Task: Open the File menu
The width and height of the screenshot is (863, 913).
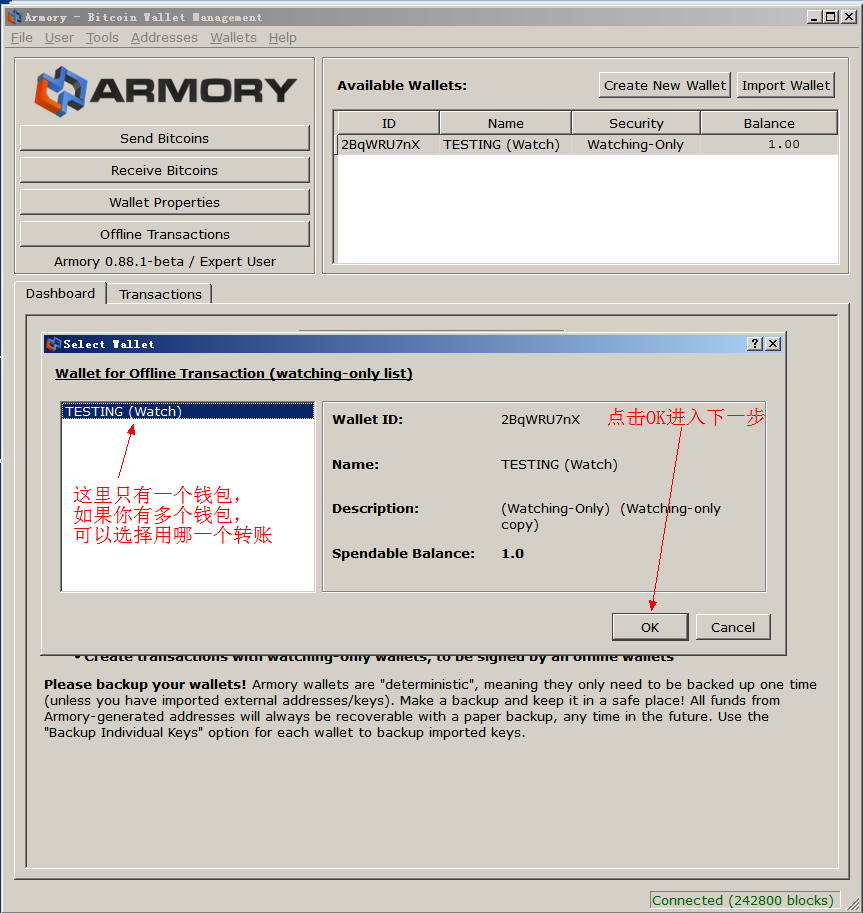Action: click(x=21, y=38)
